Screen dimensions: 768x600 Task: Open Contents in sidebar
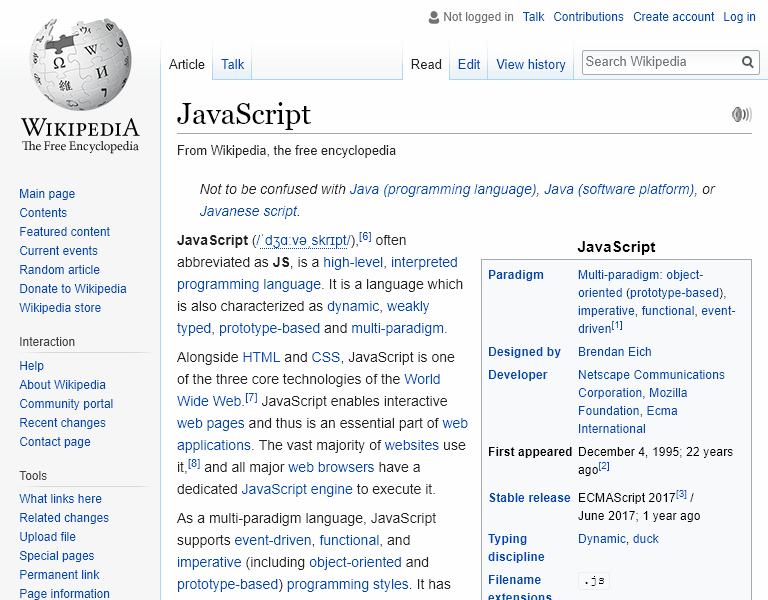pos(43,213)
